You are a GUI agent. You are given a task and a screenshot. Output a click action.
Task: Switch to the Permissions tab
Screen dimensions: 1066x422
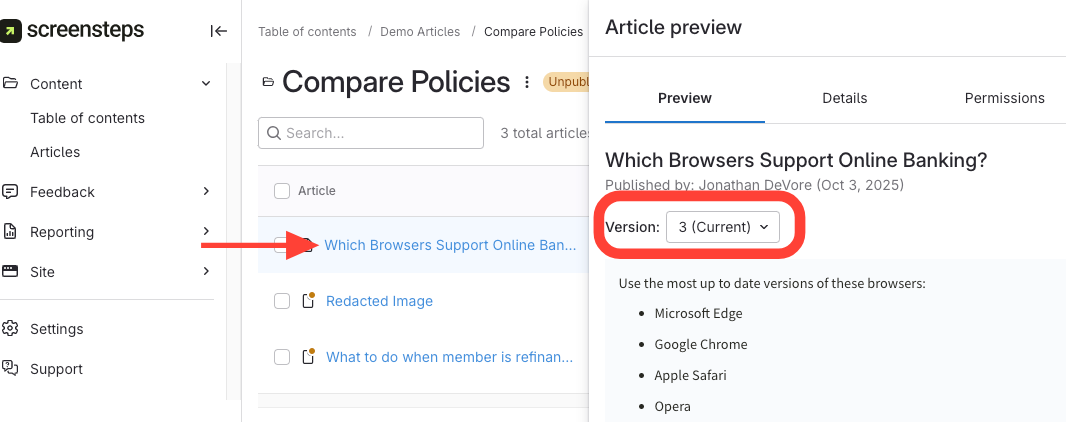tap(1004, 98)
